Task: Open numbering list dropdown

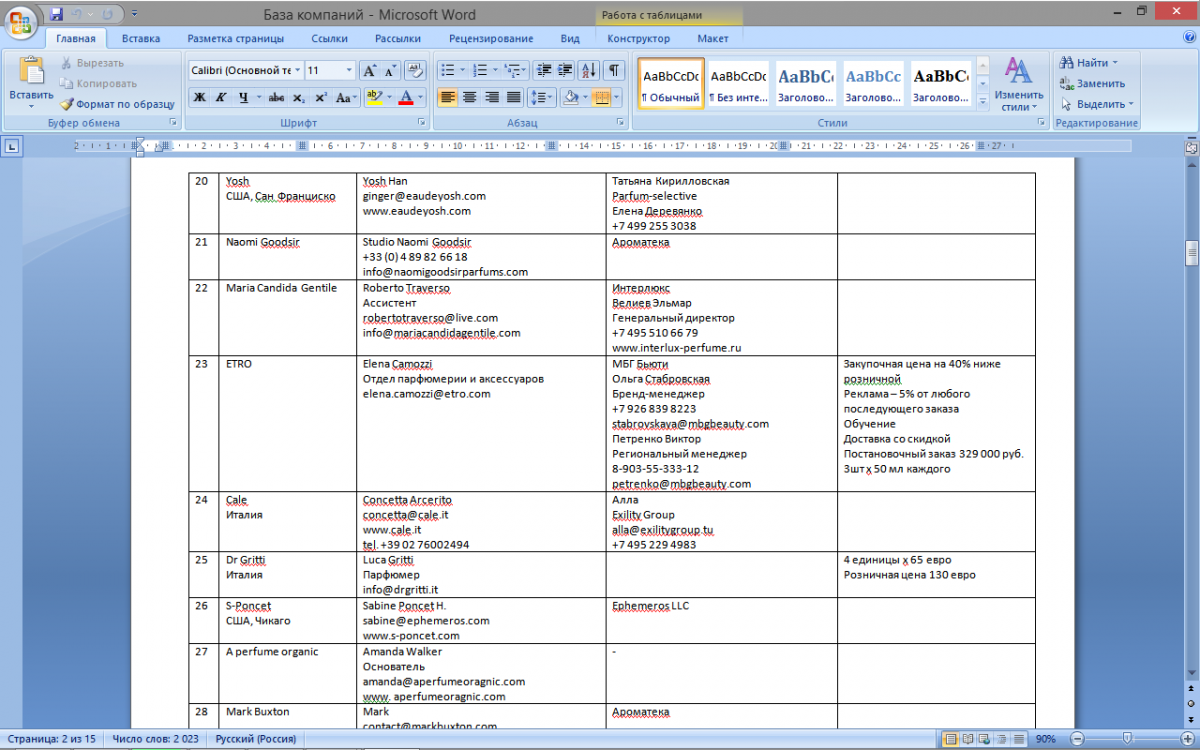Action: [x=494, y=70]
